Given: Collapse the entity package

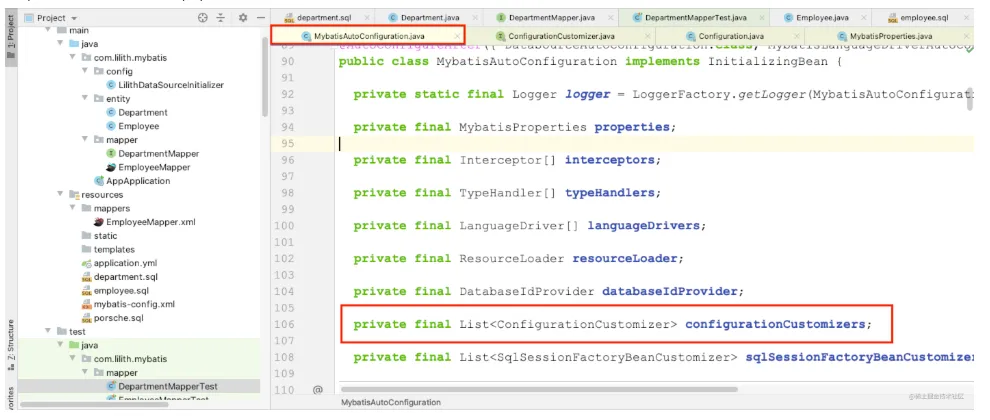Looking at the screenshot, I should point(85,99).
